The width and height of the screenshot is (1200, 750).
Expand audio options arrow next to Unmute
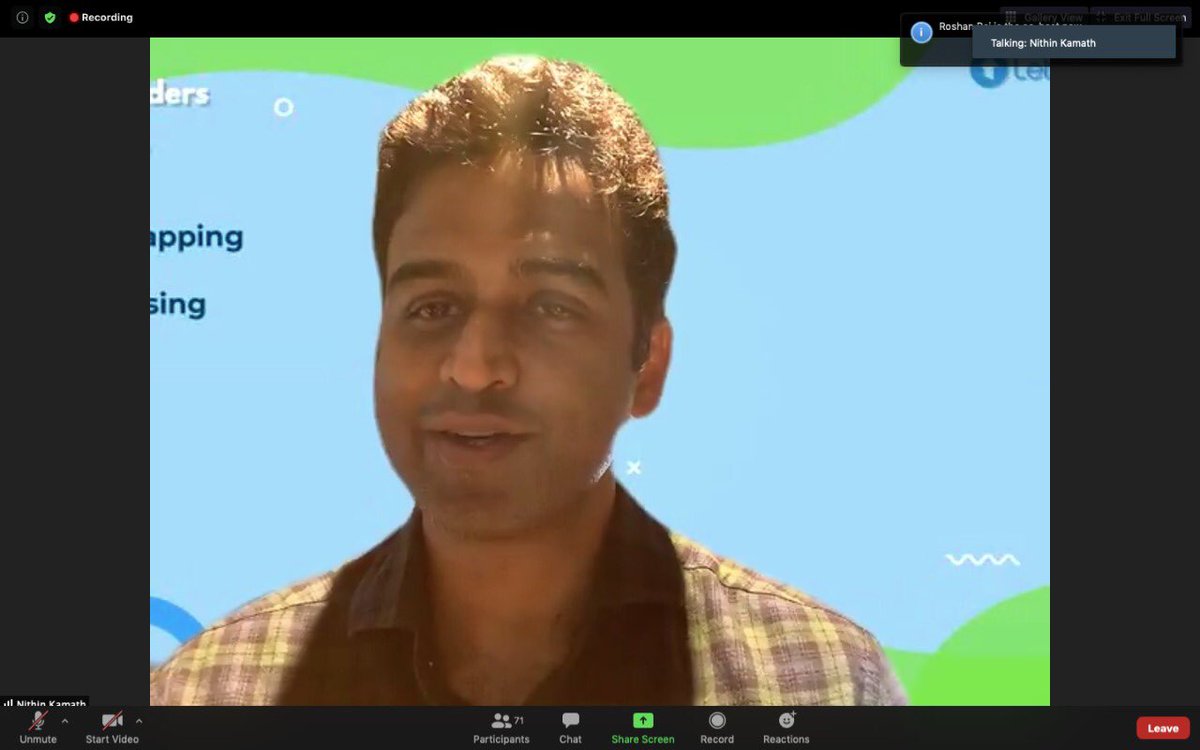click(x=65, y=721)
